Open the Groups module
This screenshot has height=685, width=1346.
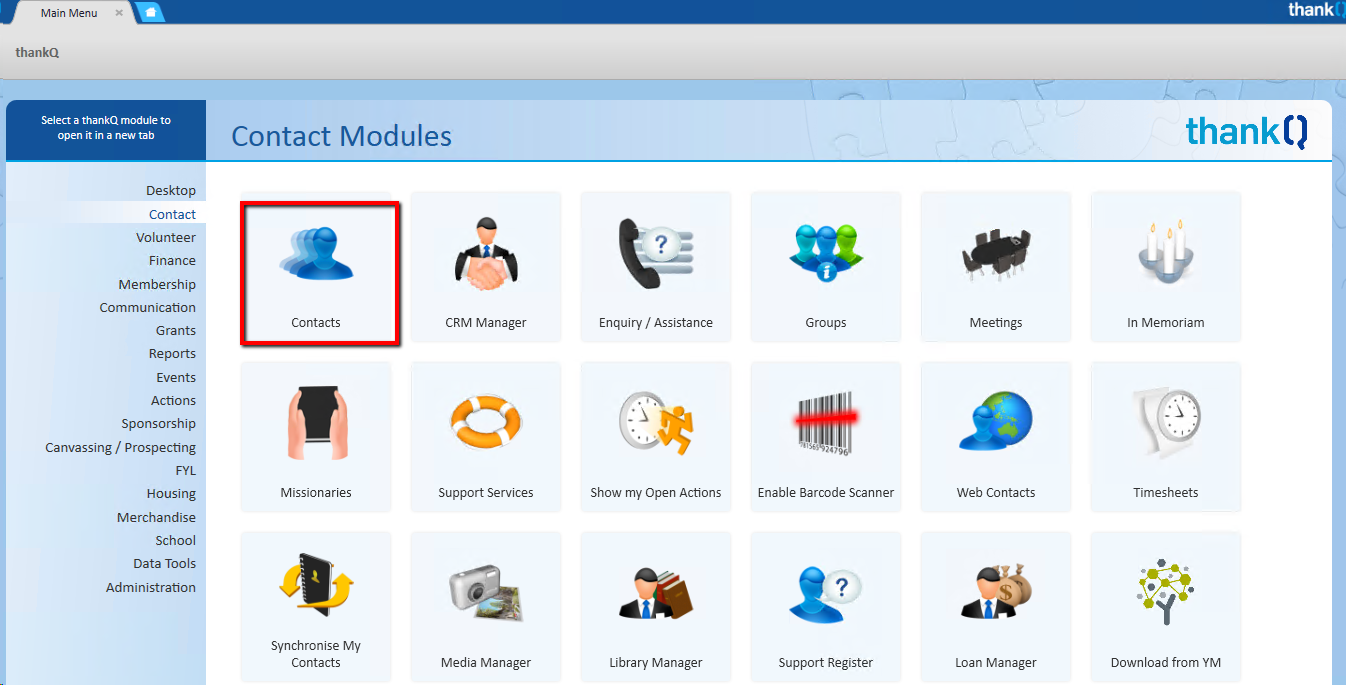[x=826, y=267]
